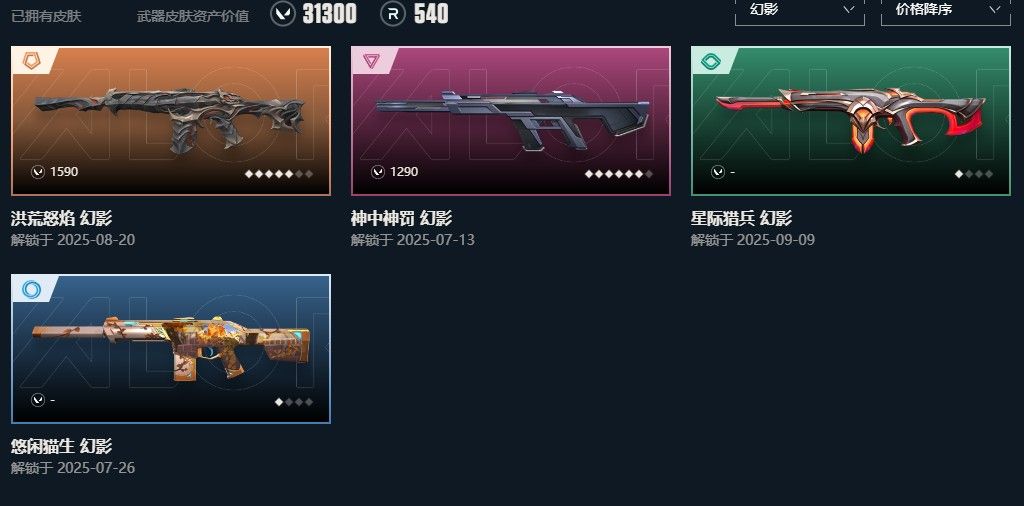The height and width of the screenshot is (506, 1024).
Task: Click the orange pentagon tier icon on 洪荒怒焰 card
Action: point(31,61)
